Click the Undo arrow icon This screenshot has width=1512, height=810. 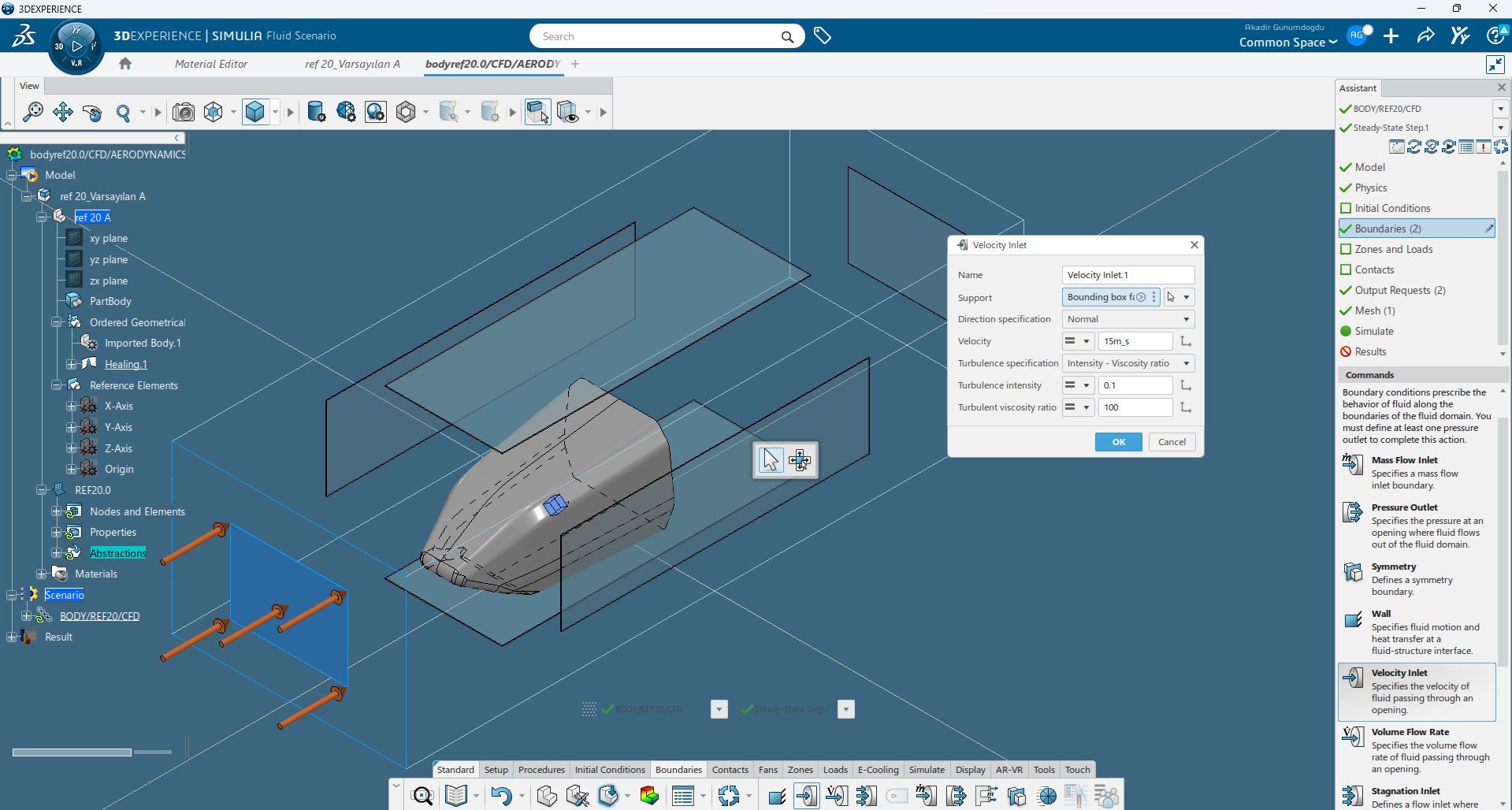click(501, 796)
